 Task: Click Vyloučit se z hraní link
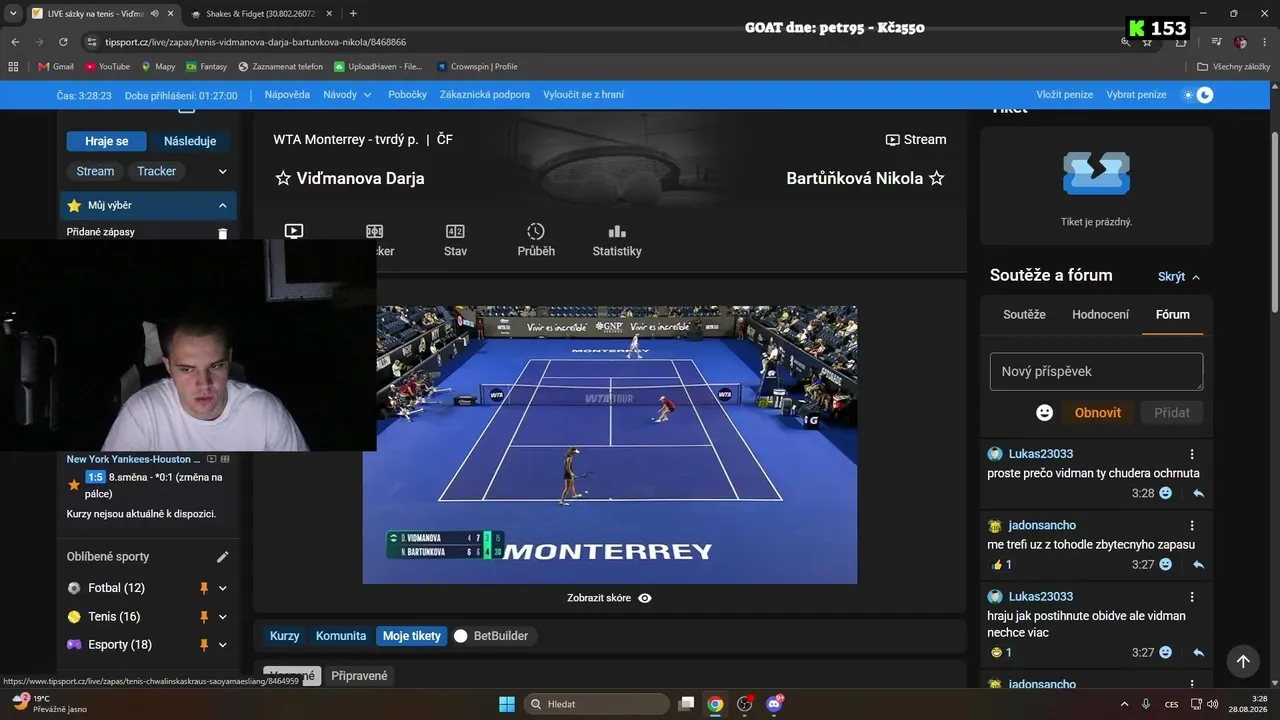coord(583,95)
